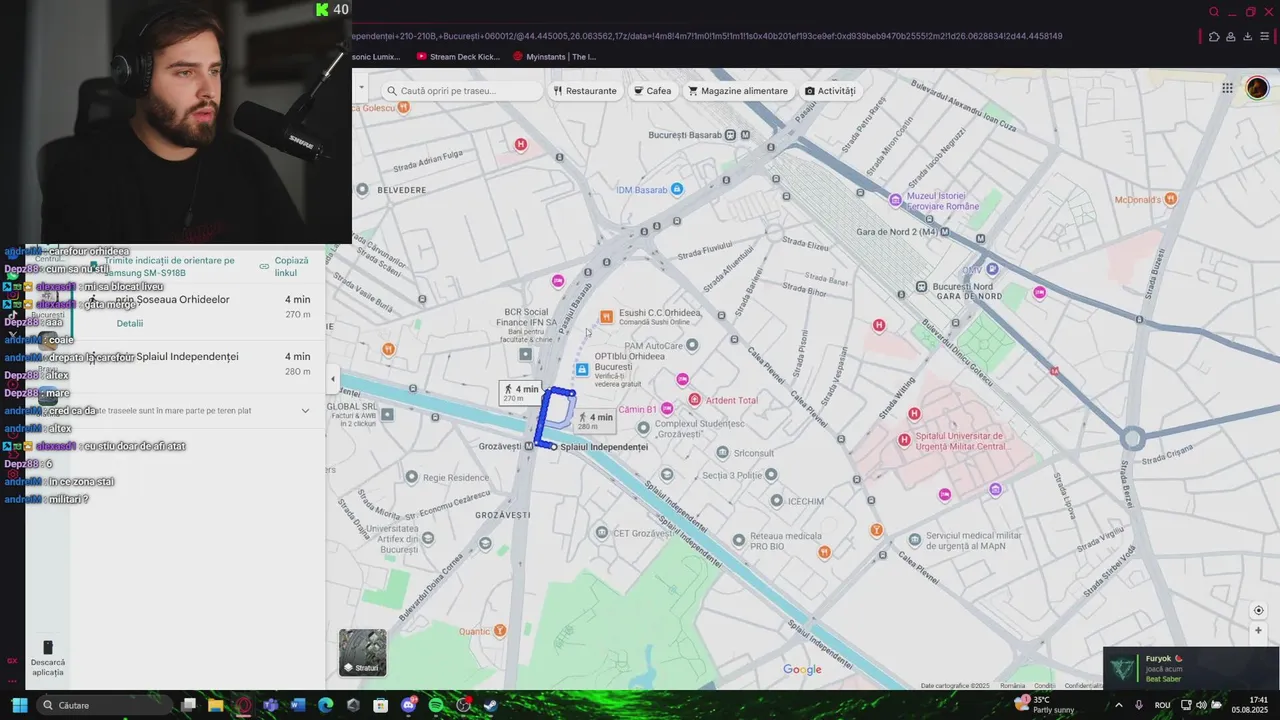This screenshot has width=1280, height=720.
Task: Click Descarcă aplicația button
Action: (x=48, y=659)
